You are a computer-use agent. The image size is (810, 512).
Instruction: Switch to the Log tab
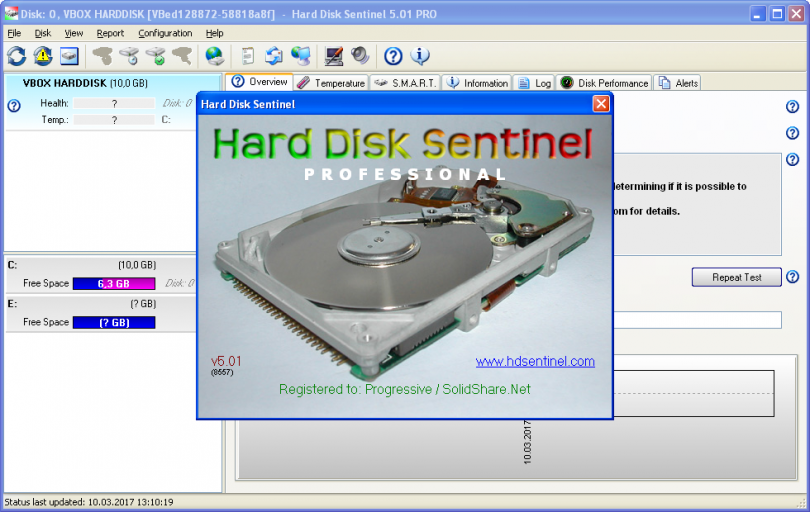click(534, 83)
